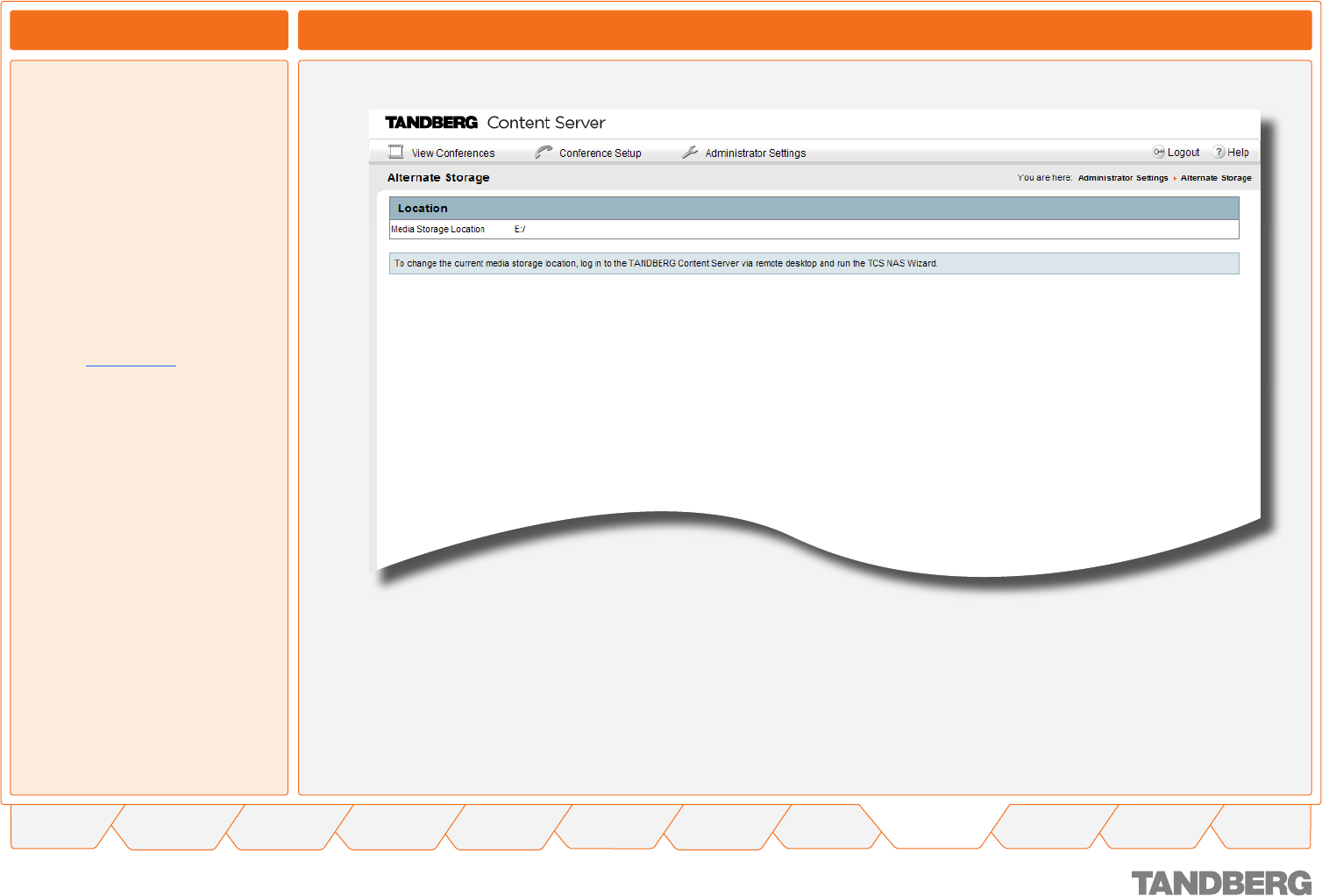Click the Help text link

pyautogui.click(x=1238, y=153)
